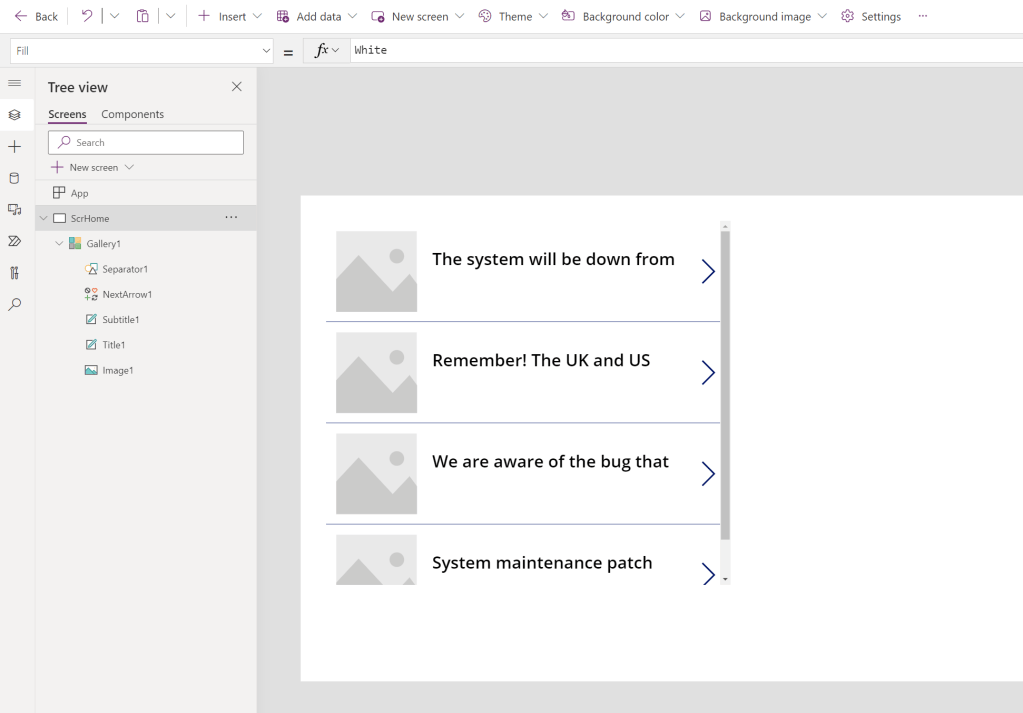The height and width of the screenshot is (713, 1023).
Task: Expand the ScrHome screen in tree view
Action: click(43, 217)
